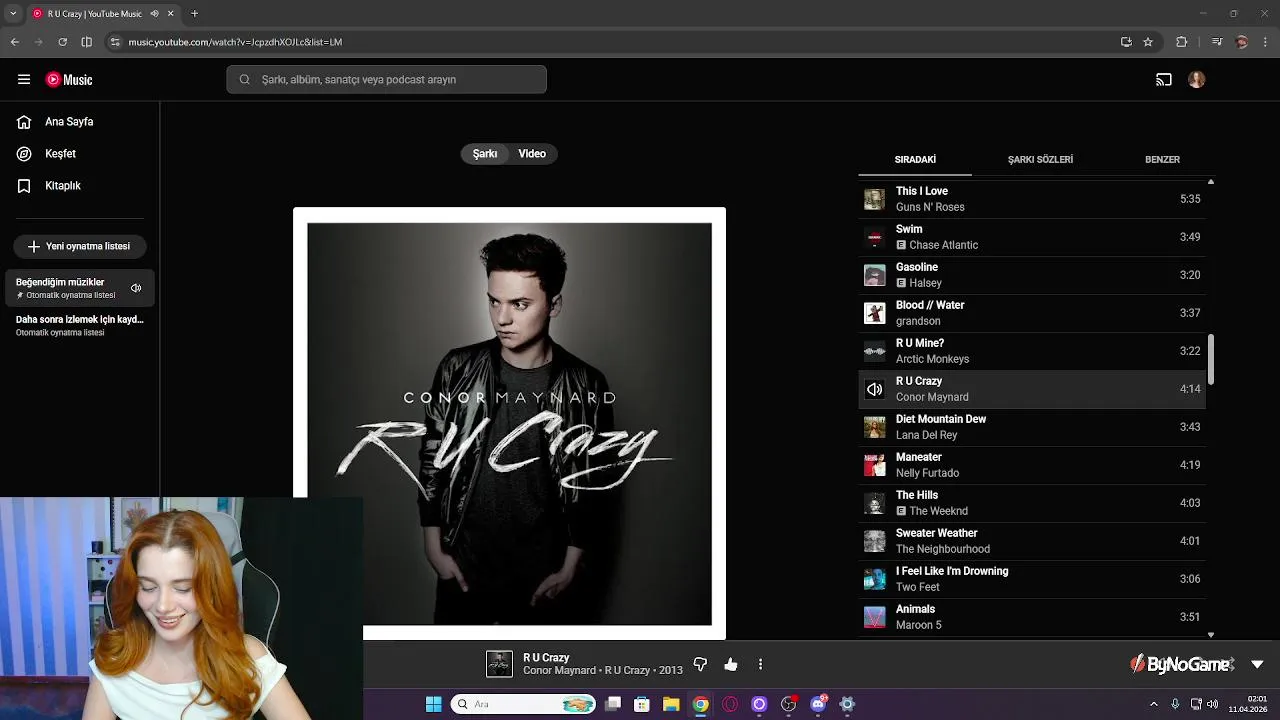
Task: Play The Hills by The Weeknd
Action: (1032, 503)
